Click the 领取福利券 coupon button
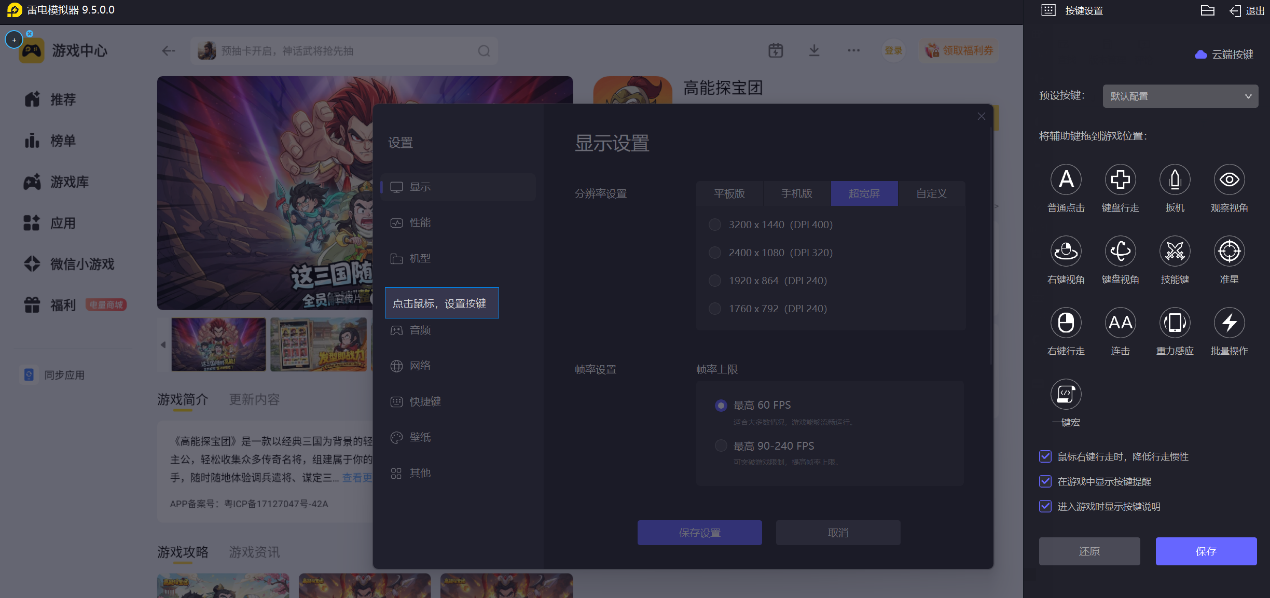The height and width of the screenshot is (598, 1270). (x=958, y=50)
